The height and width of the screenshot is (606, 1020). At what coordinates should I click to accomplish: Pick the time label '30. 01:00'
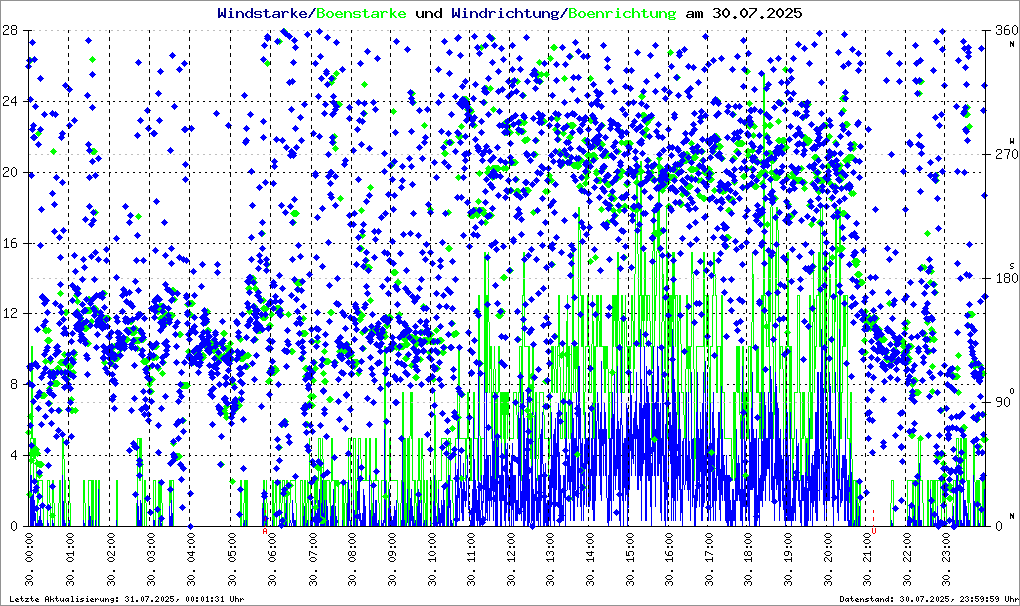point(70,559)
